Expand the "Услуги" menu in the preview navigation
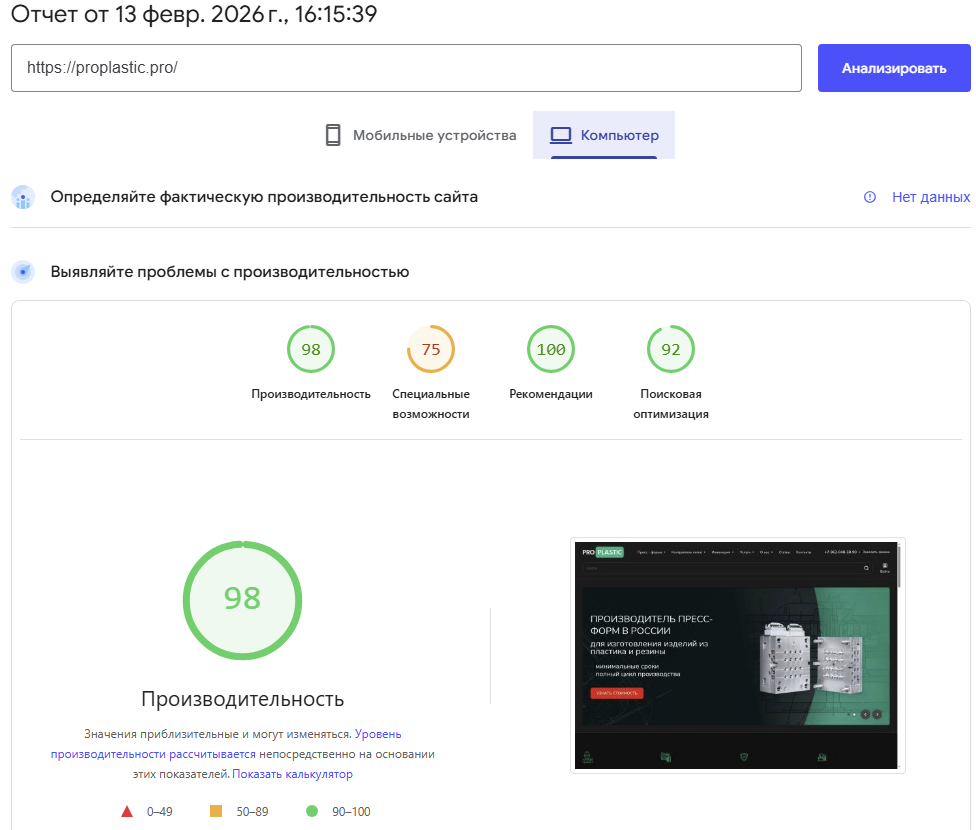976x830 pixels. pos(748,551)
